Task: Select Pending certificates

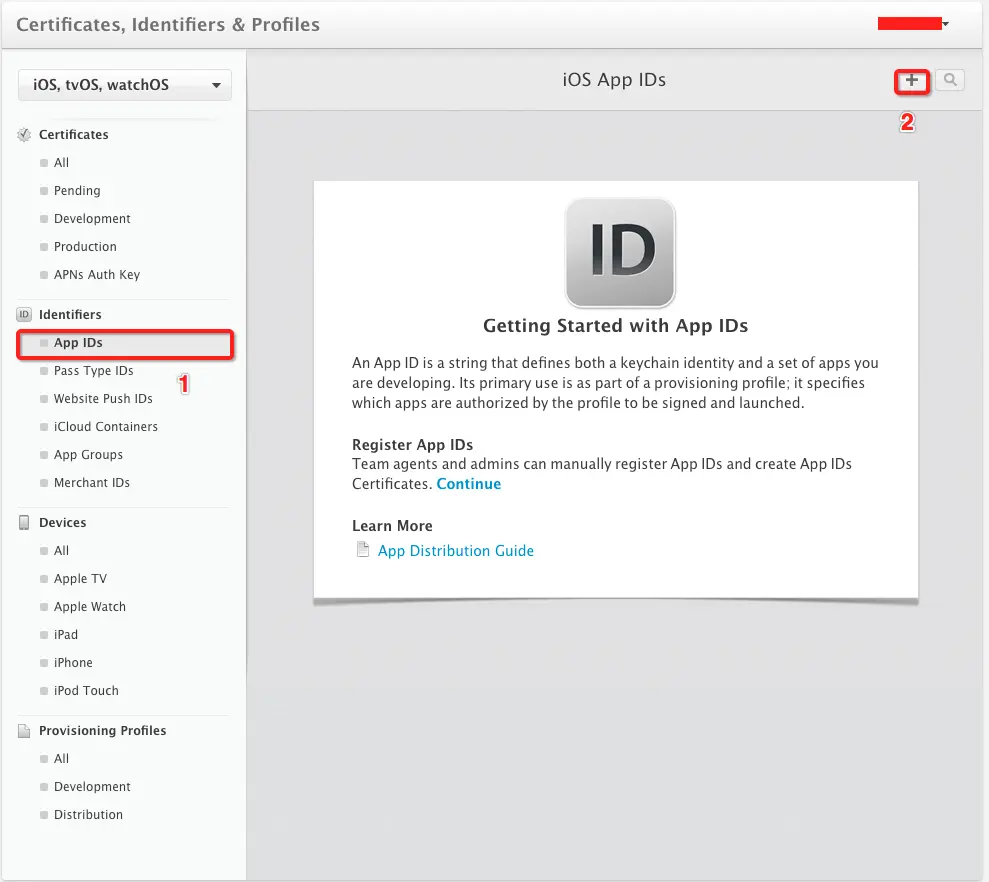Action: (x=77, y=191)
